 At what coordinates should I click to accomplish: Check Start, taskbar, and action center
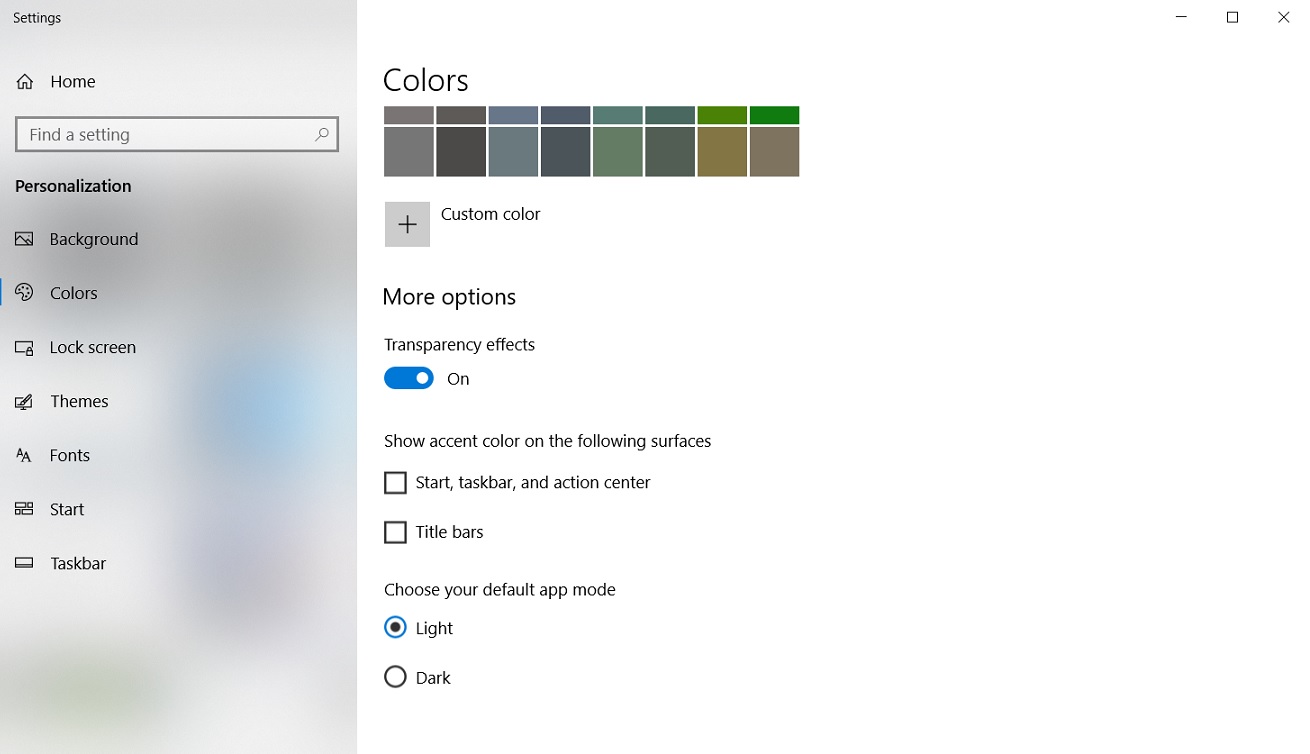(x=395, y=483)
